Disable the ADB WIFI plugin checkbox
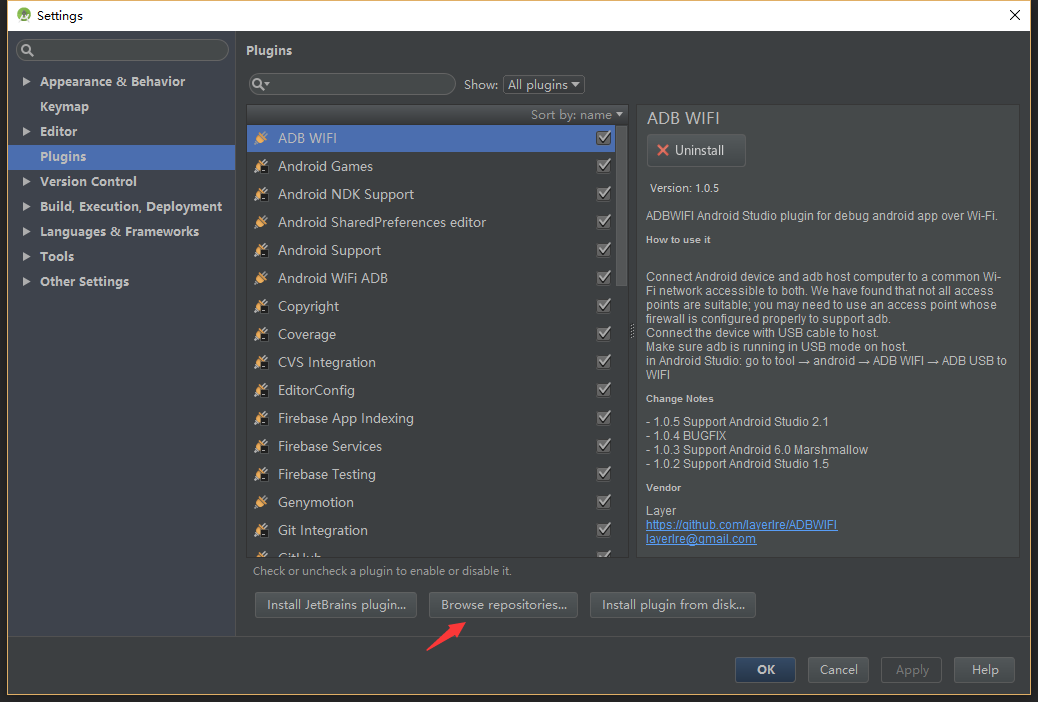This screenshot has width=1038, height=702. [x=604, y=138]
